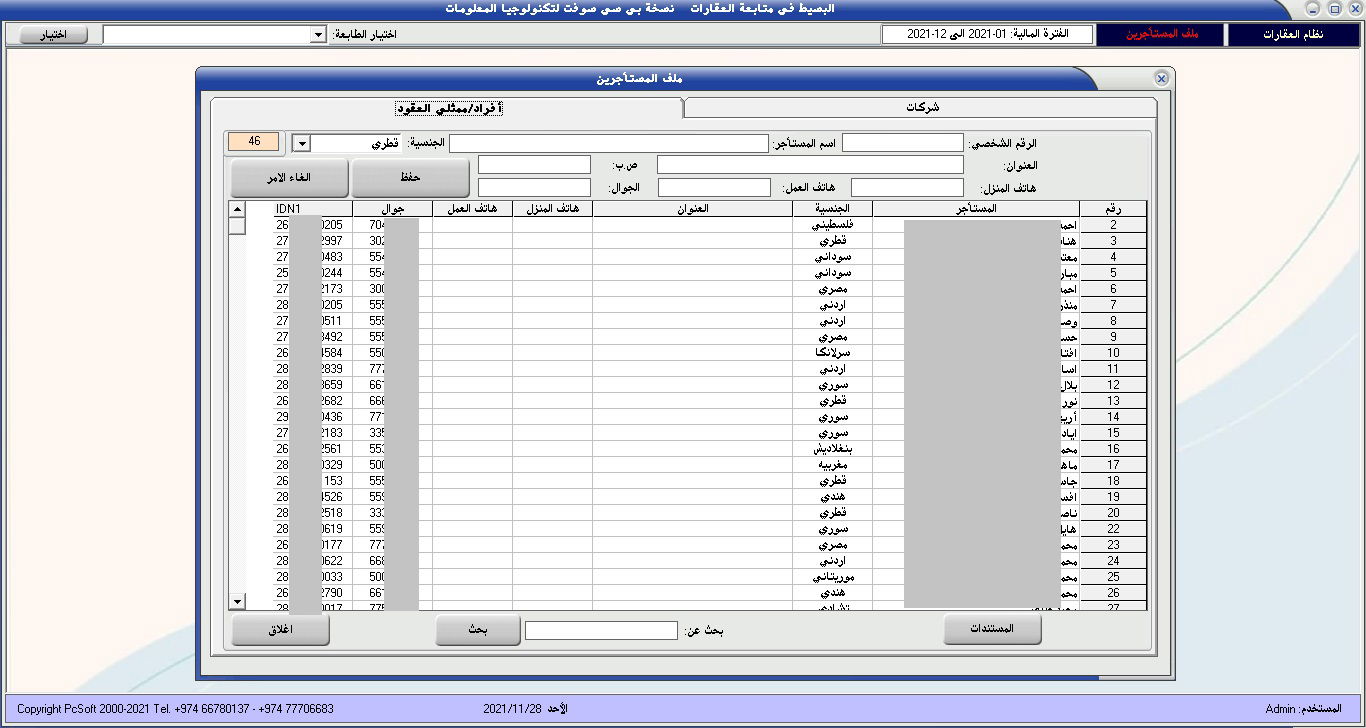Viewport: 1366px width, 728px height.
Task: Click the الجنسية column header in the table
Action: pos(832,209)
